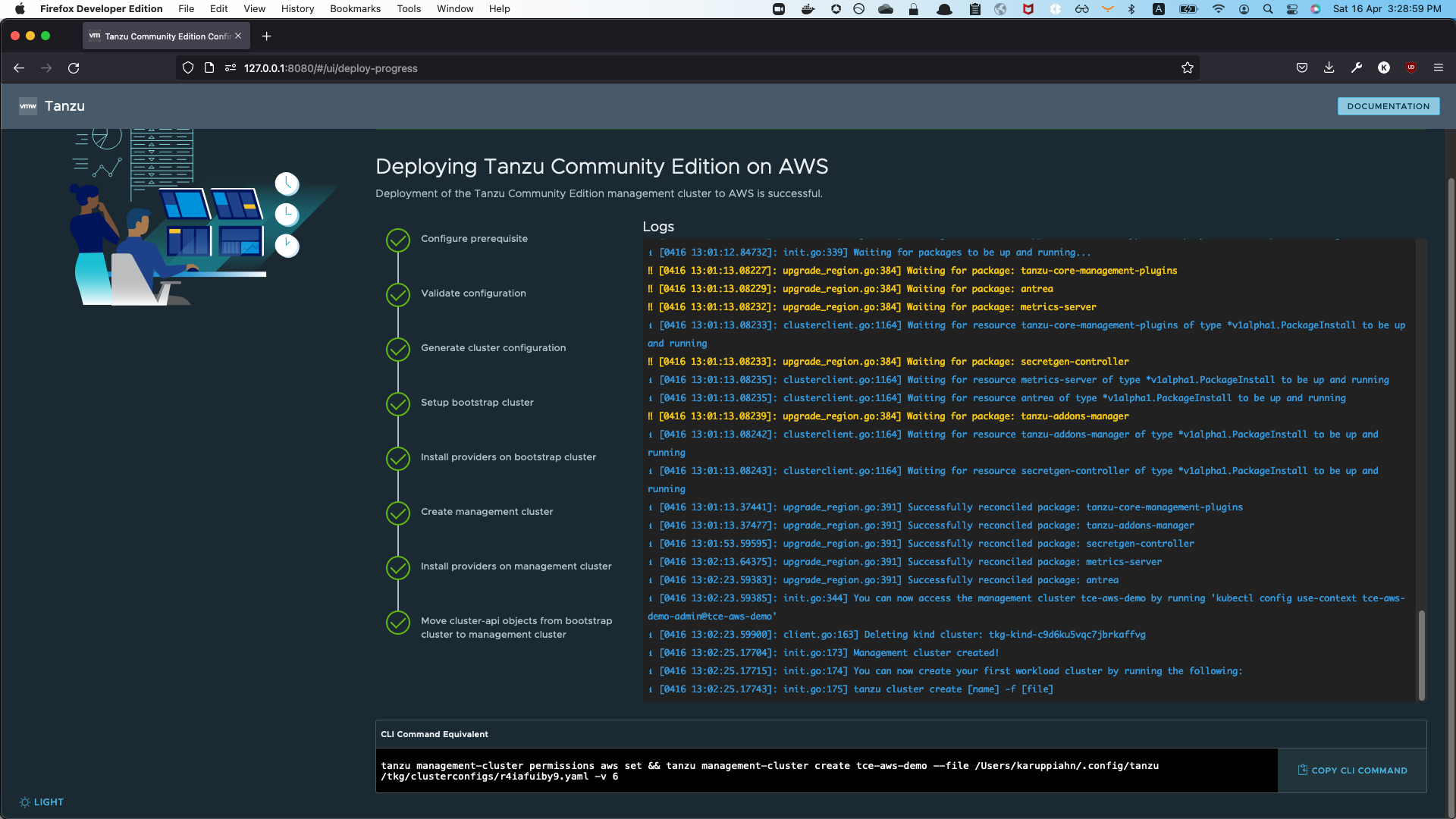Open the Bookmarks menu
Viewport: 1456px width, 819px height.
click(355, 9)
